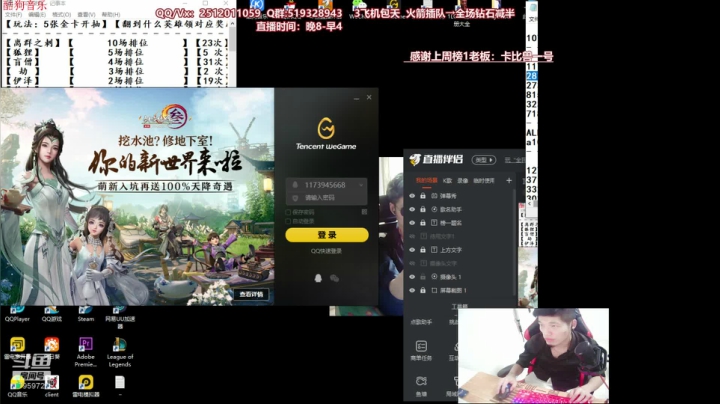The width and height of the screenshot is (720, 404).
Task: Switch to the K歌 scene tab
Action: point(447,180)
